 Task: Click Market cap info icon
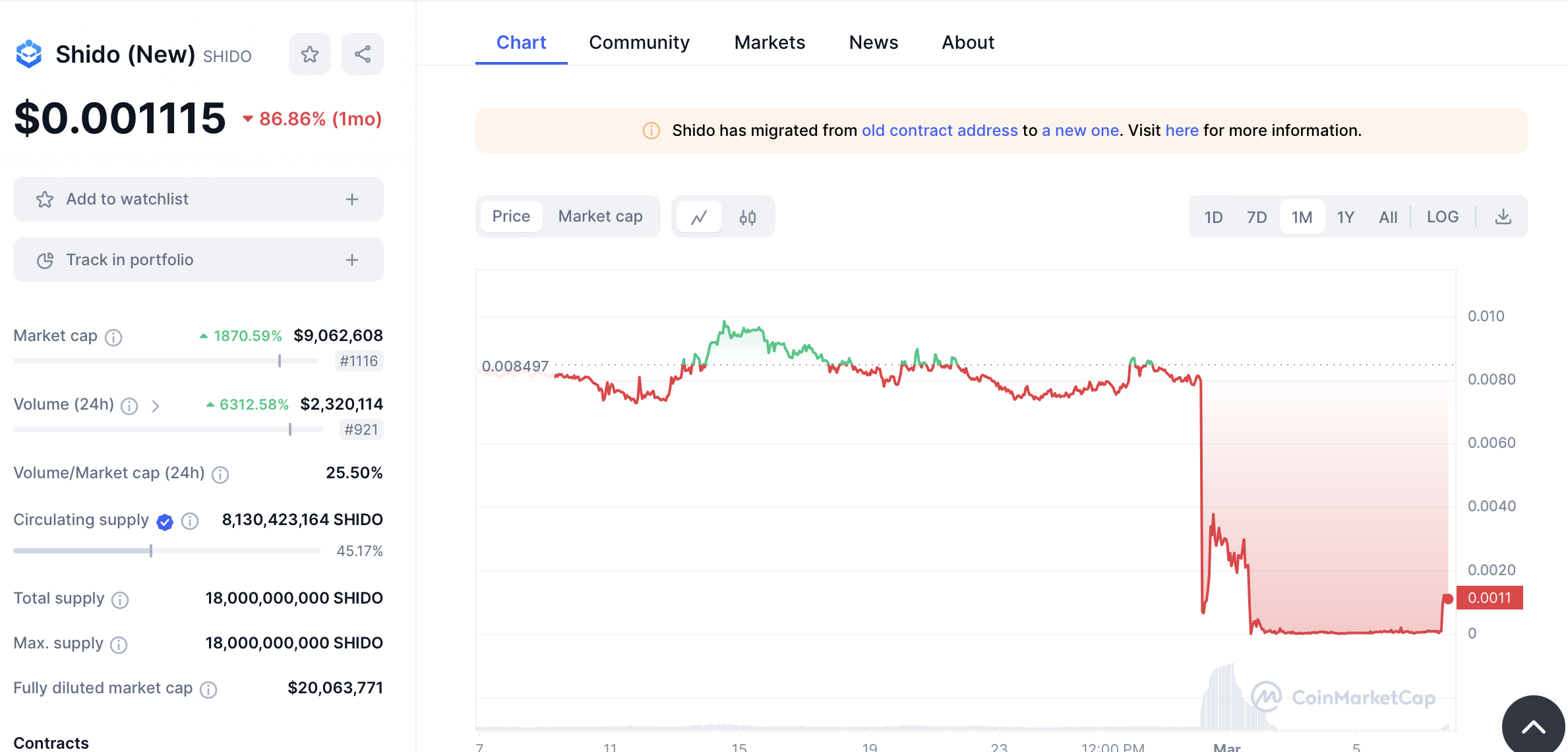[x=113, y=338]
